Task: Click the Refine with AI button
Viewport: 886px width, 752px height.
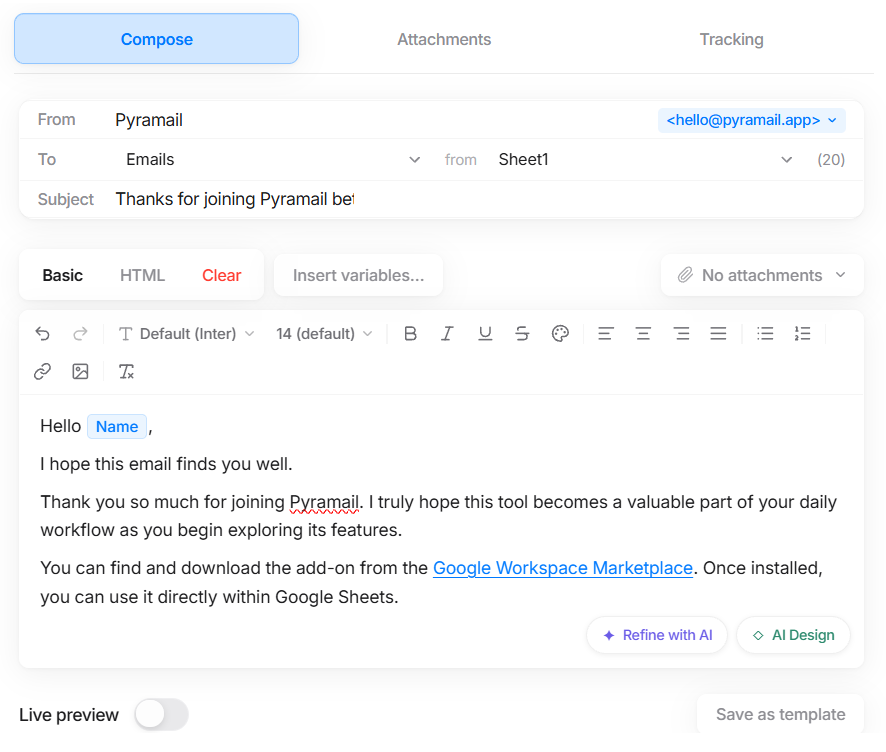Action: [x=657, y=635]
